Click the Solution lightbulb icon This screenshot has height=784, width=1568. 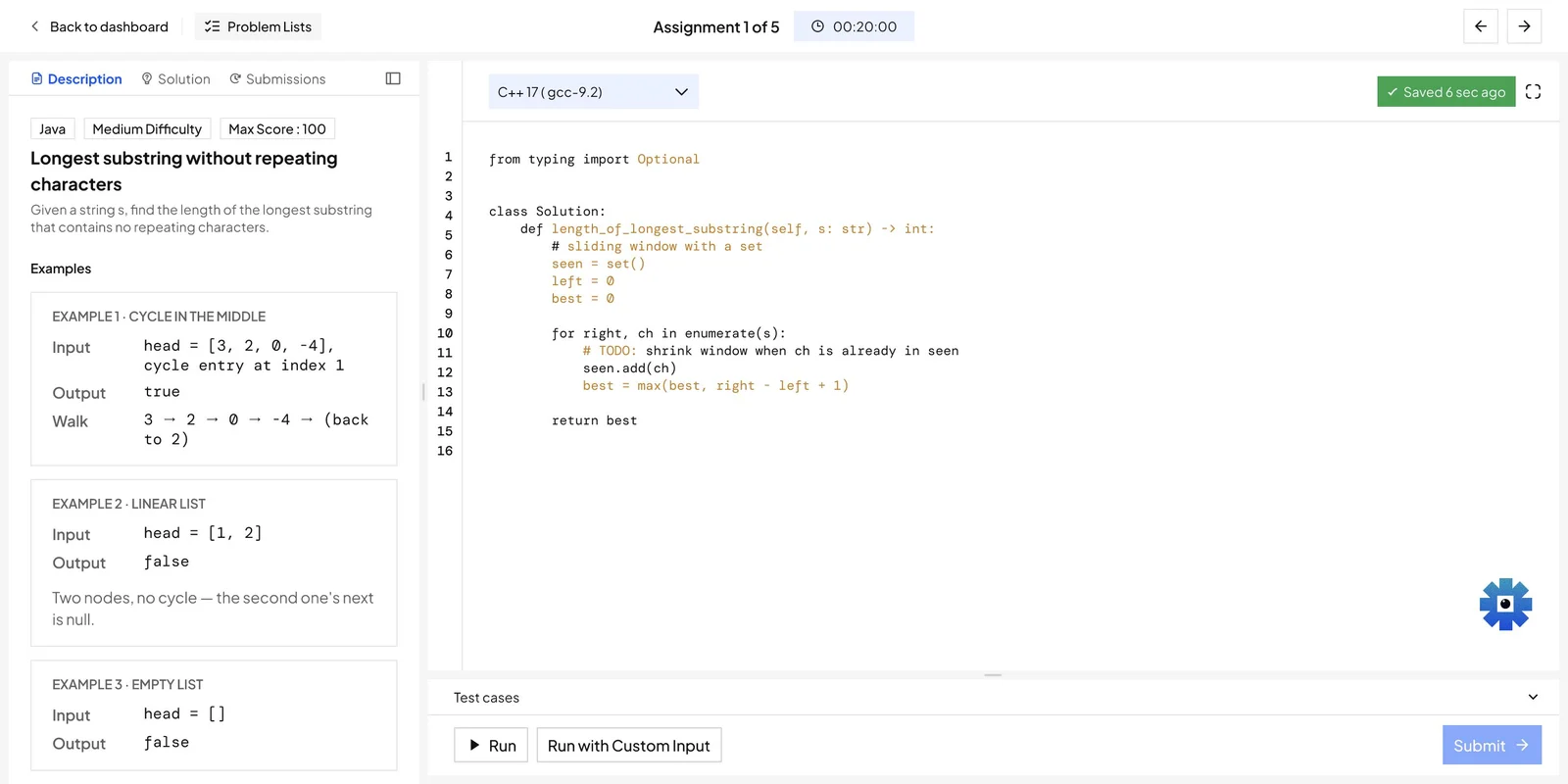pos(147,78)
